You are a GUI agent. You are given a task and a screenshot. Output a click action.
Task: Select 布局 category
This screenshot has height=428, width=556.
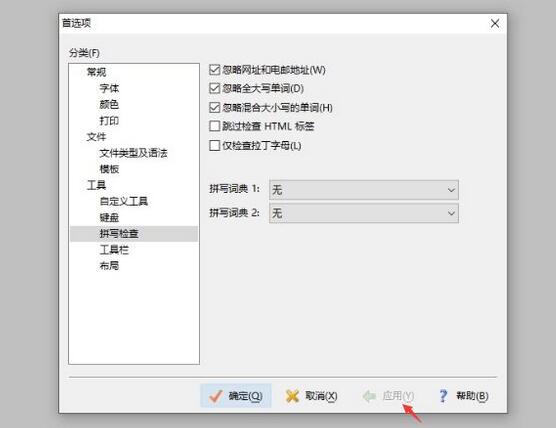[x=109, y=266]
